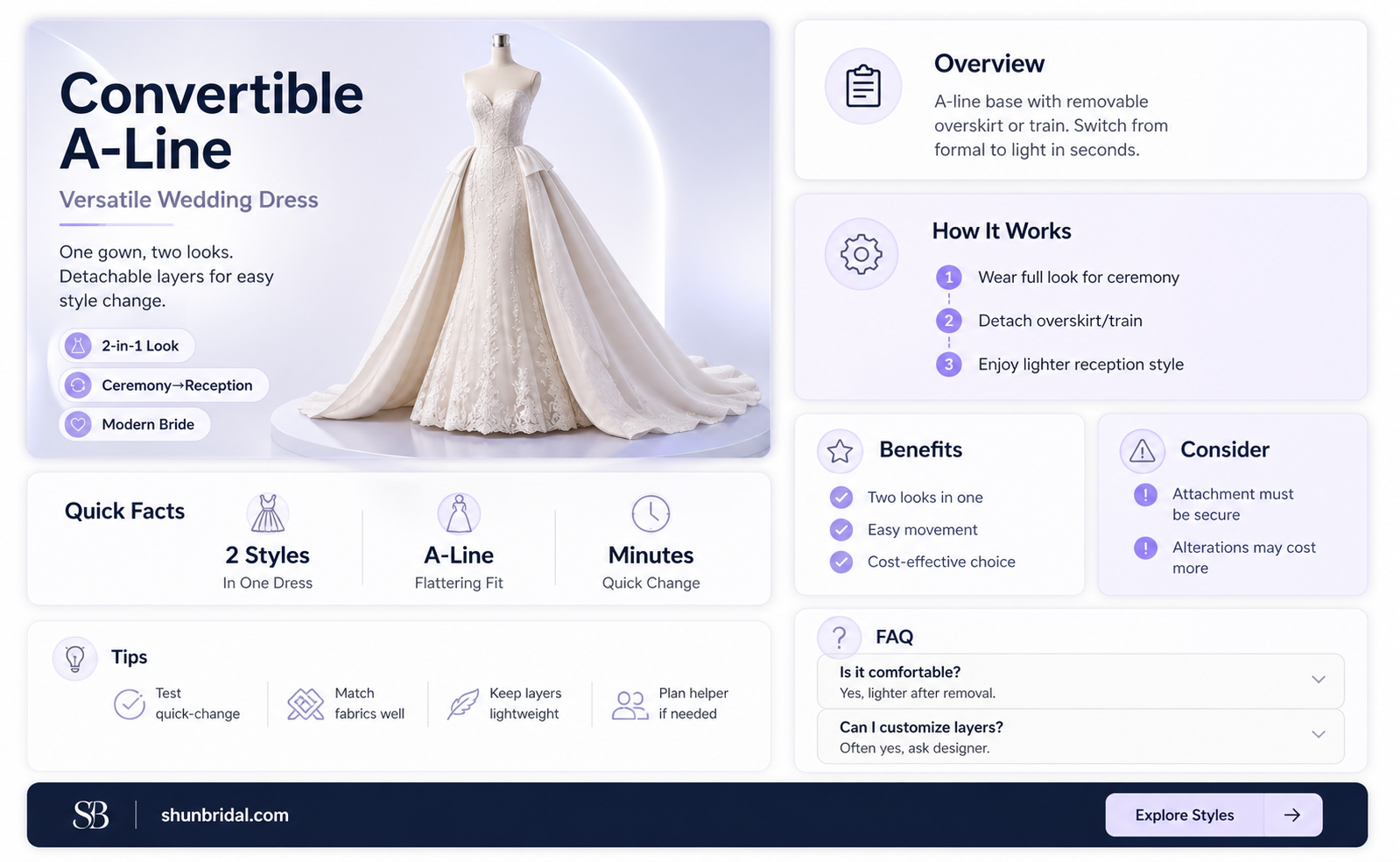Click the Quick Facts heading
Image resolution: width=1400 pixels, height=862 pixels.
pos(124,512)
